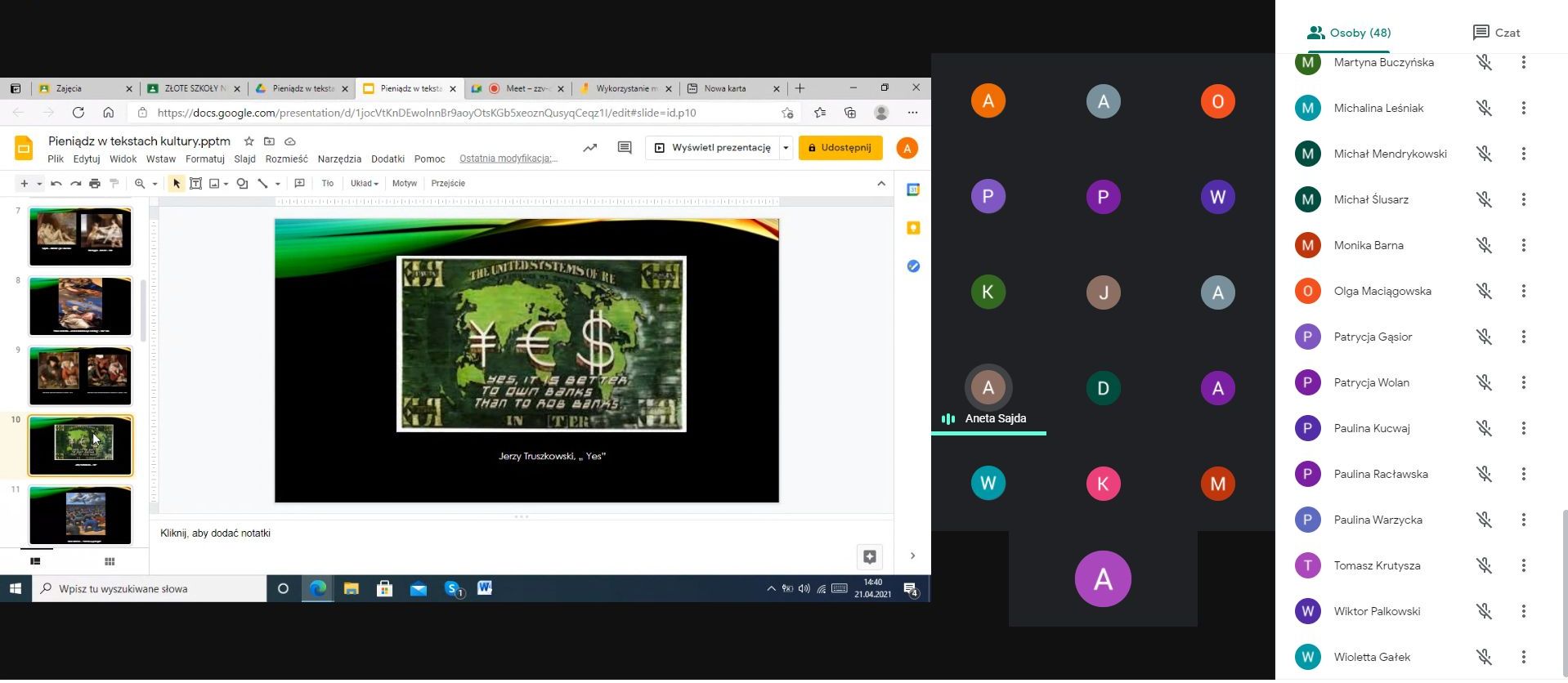The width and height of the screenshot is (1568, 683).
Task: Star the presentation title
Action: [249, 141]
